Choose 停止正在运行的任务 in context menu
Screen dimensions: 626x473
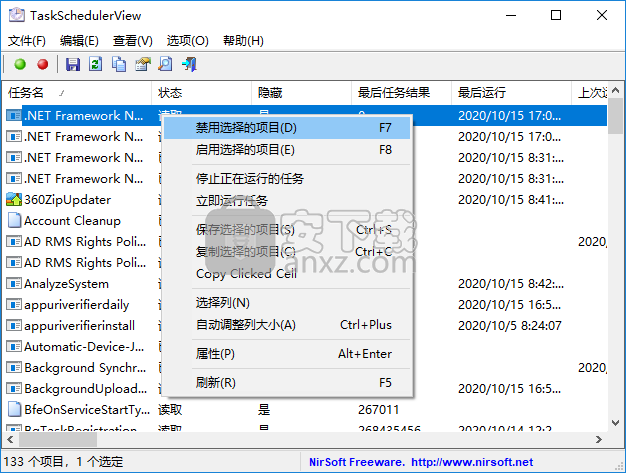pyautogui.click(x=287, y=178)
